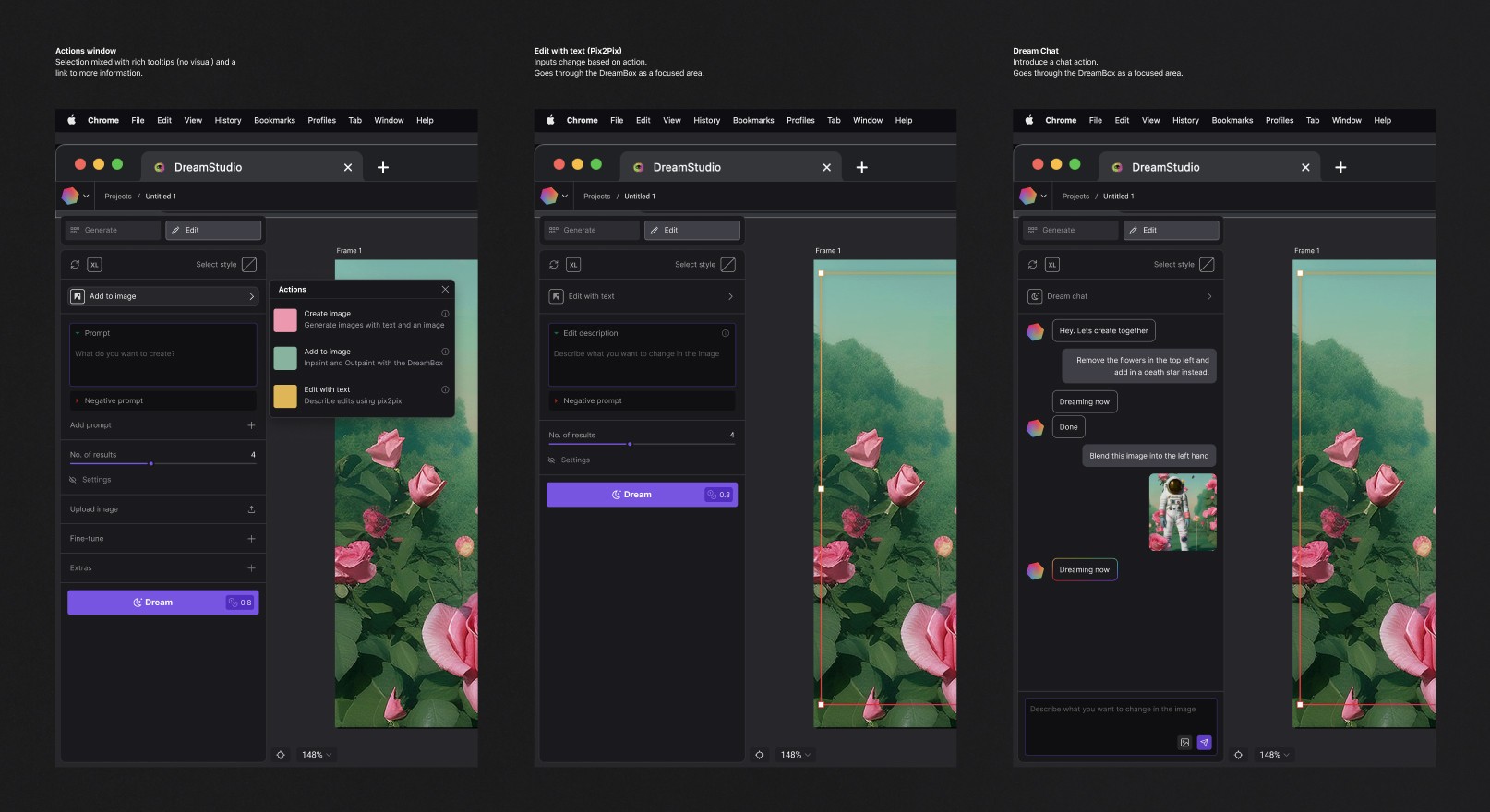The image size is (1490, 812).
Task: Open the 148% zoom dropdown in left mockup
Action: click(x=317, y=755)
